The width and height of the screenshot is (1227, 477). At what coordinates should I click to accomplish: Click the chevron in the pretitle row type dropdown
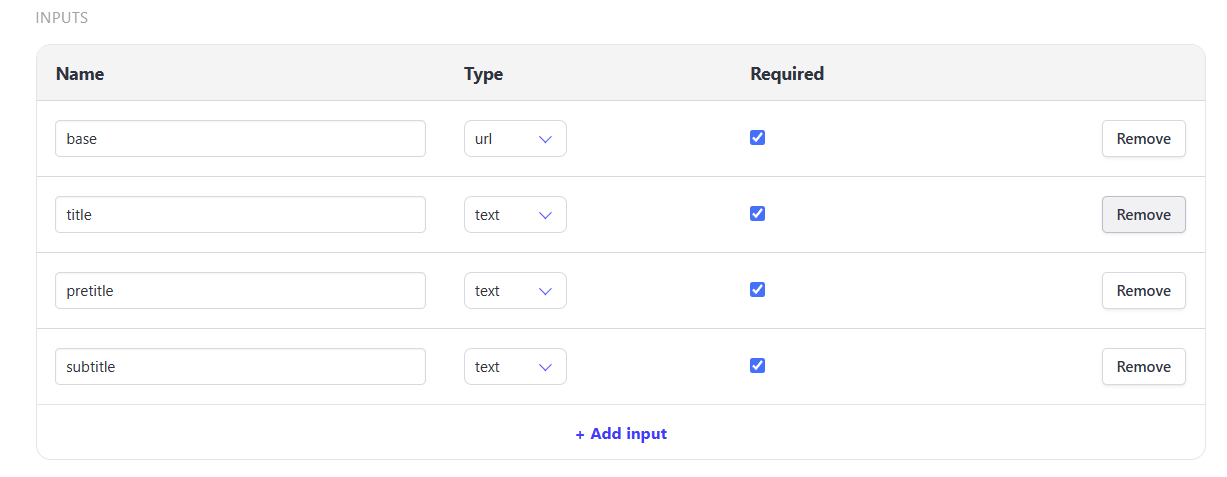coord(545,291)
